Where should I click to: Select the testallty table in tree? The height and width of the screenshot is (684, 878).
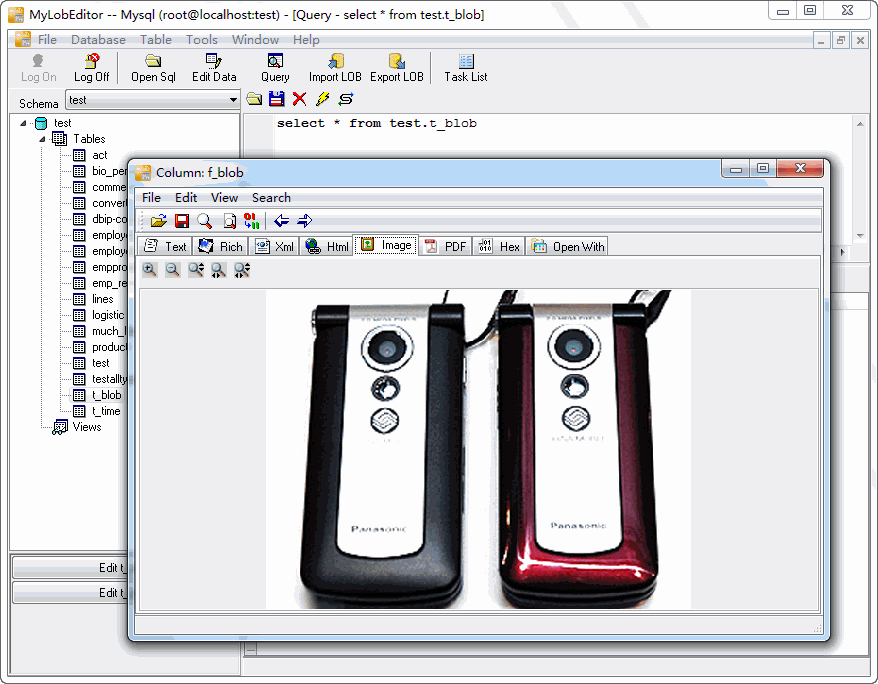click(x=109, y=379)
